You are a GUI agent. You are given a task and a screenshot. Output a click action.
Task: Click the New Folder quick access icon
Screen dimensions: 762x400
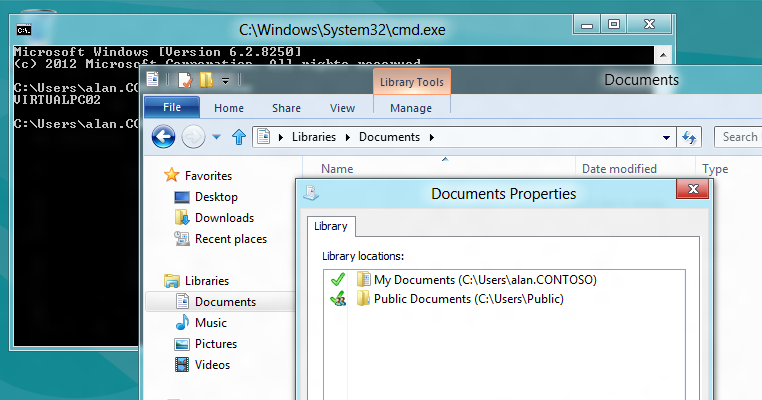point(206,80)
